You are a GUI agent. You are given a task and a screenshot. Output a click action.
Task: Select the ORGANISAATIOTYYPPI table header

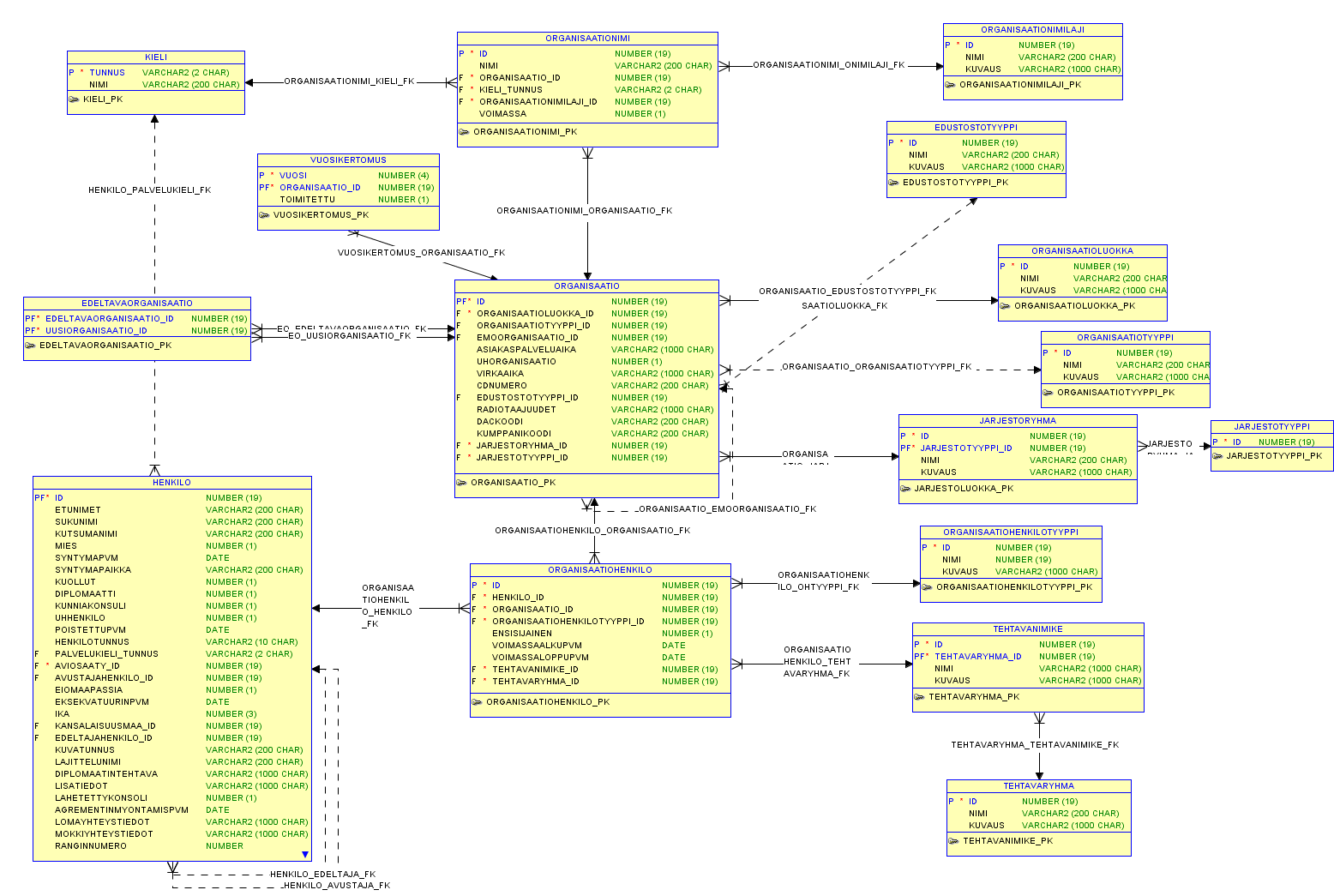click(x=1125, y=338)
